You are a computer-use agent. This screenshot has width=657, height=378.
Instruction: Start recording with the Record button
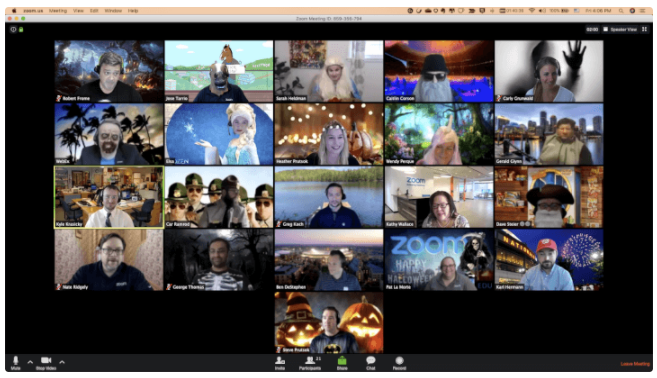click(399, 362)
